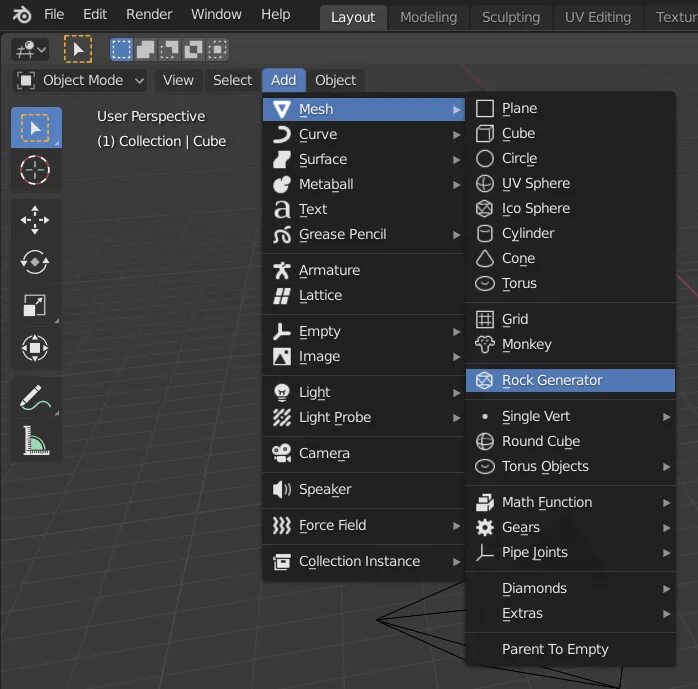Screen dimensions: 698x689
Task: Click Parent To Empty menu entry
Action: (x=570, y=649)
